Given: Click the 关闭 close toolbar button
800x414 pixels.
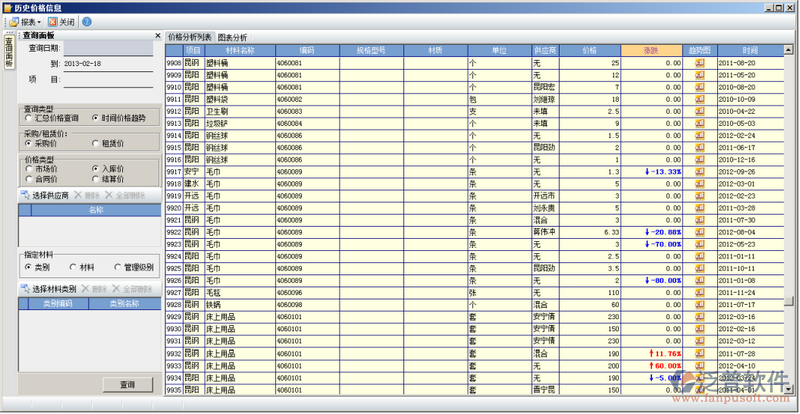Looking at the screenshot, I should pos(61,21).
